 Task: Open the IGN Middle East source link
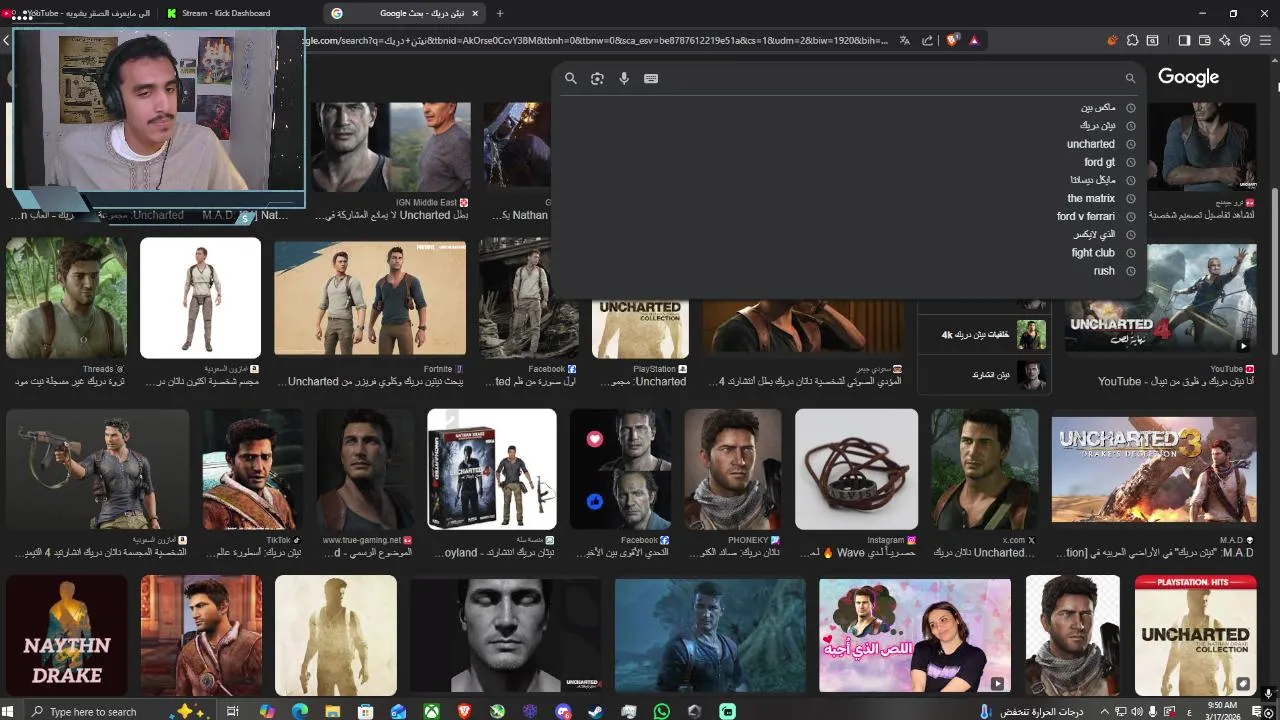pyautogui.click(x=432, y=203)
